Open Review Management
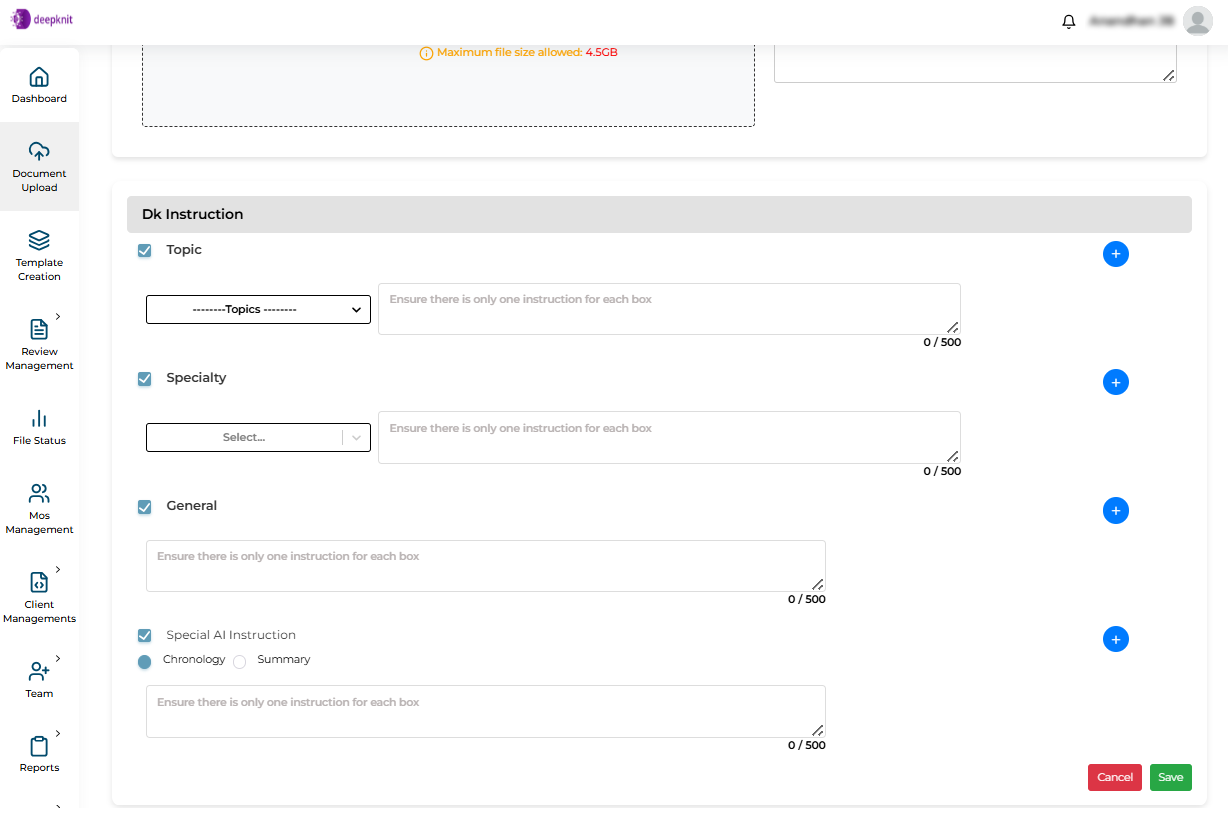This screenshot has width=1228, height=825. (x=39, y=345)
